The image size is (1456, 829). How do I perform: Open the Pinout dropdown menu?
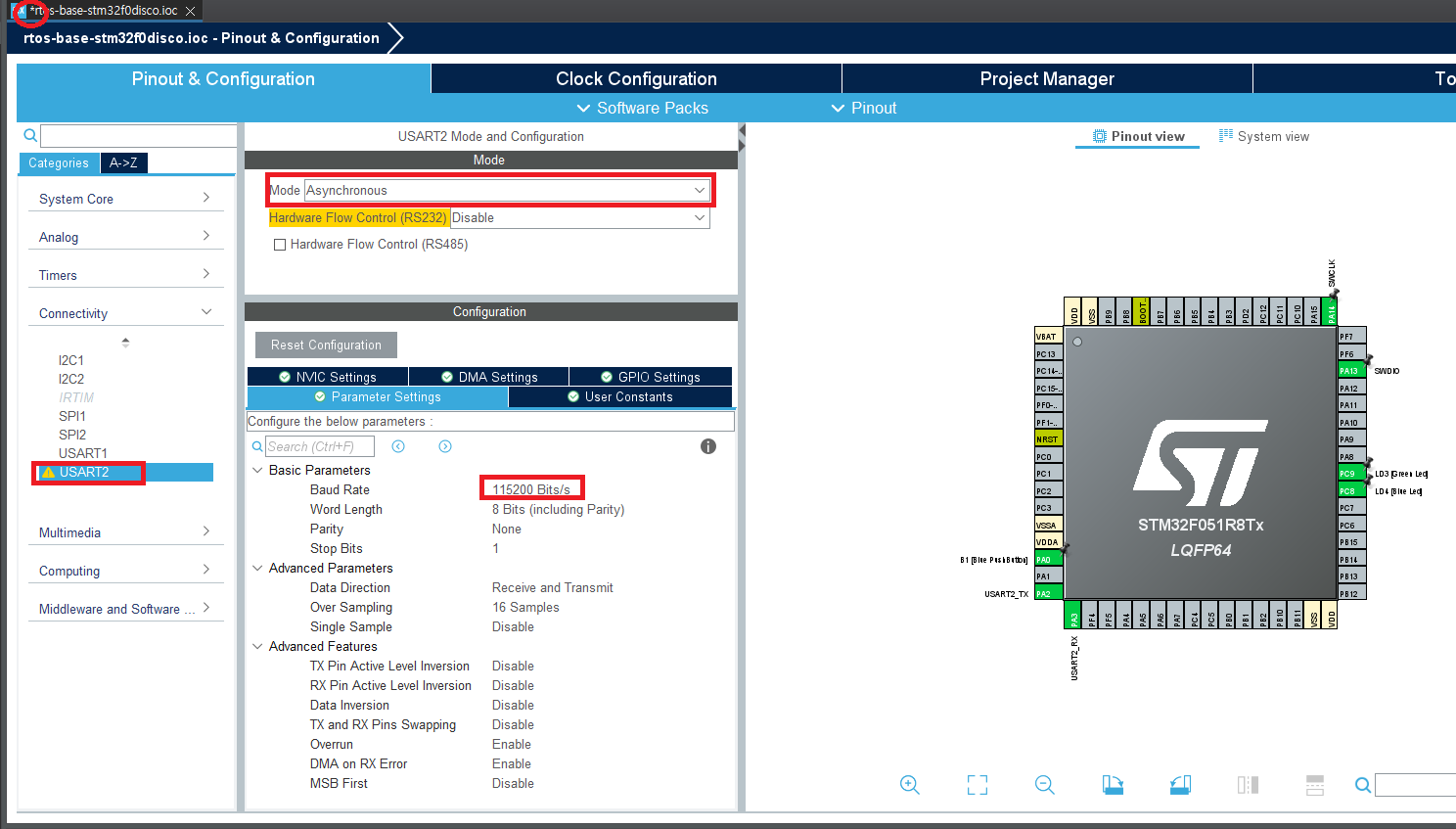[x=864, y=108]
